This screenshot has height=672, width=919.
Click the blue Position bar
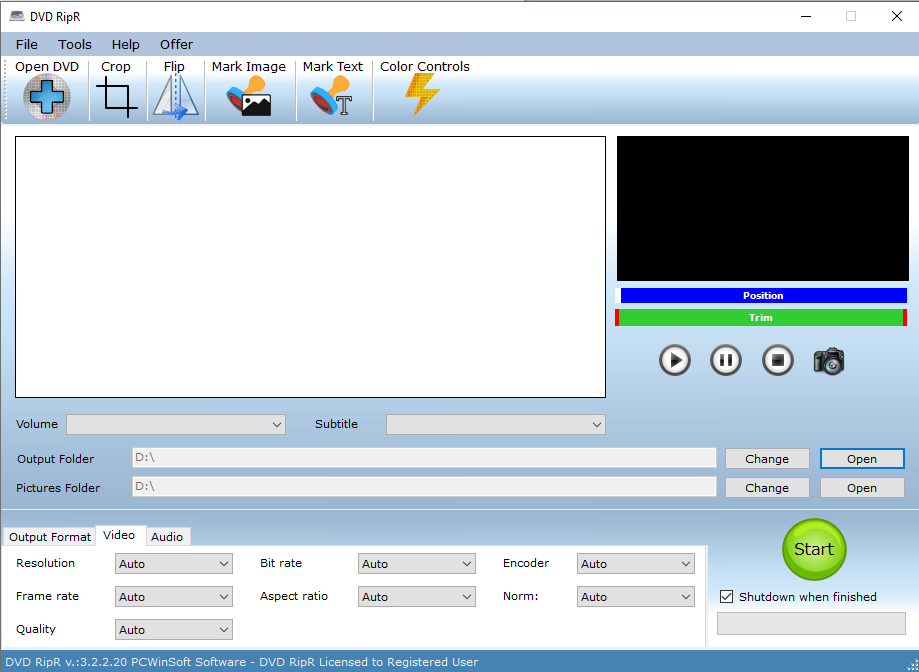pos(763,295)
